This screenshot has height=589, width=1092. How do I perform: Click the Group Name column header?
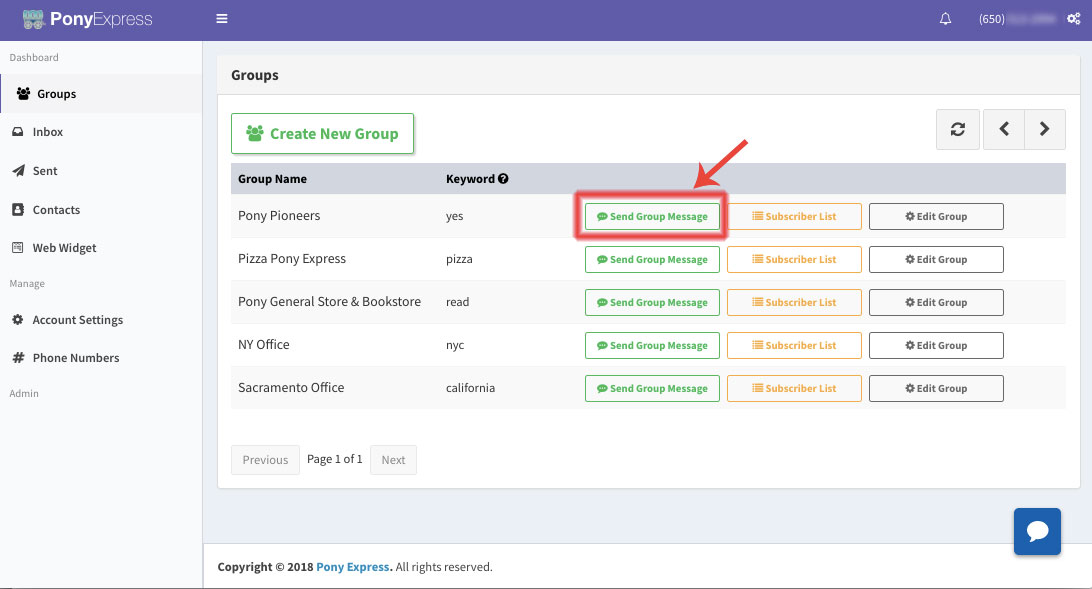point(272,179)
